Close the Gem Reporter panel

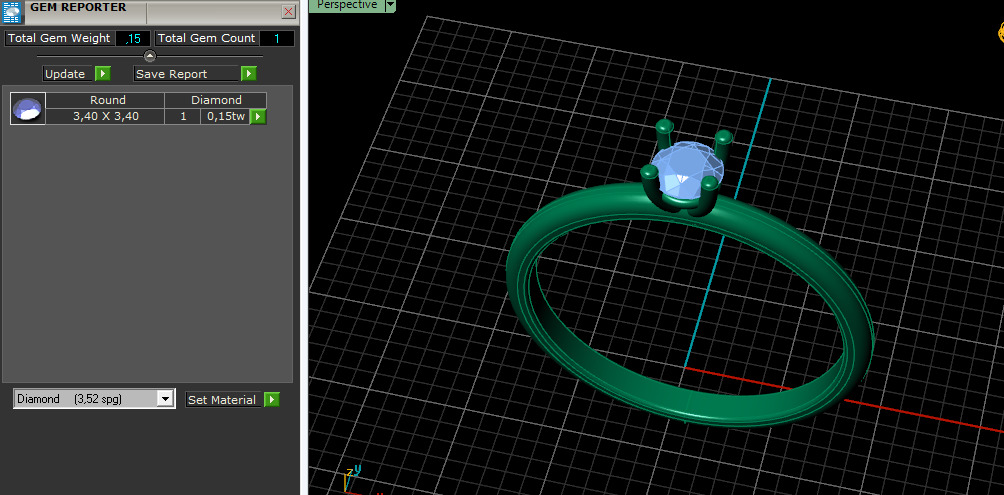(x=289, y=12)
